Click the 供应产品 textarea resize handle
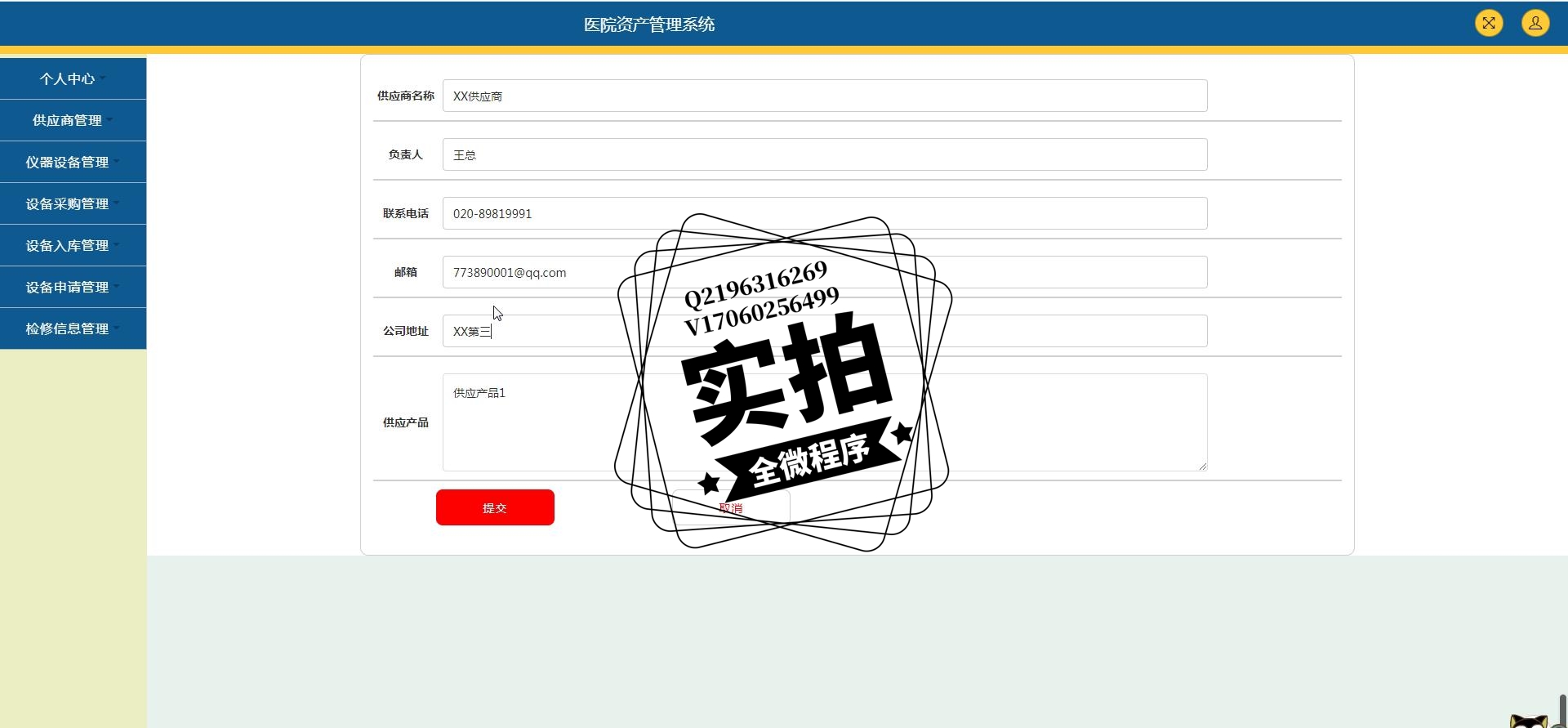1568x728 pixels. (1202, 466)
